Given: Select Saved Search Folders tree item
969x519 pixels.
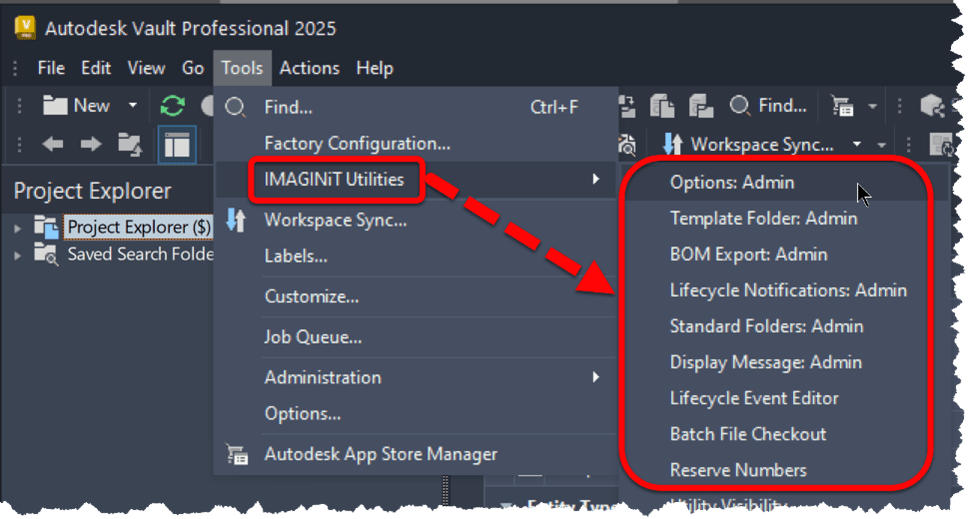Looking at the screenshot, I should pos(140,254).
